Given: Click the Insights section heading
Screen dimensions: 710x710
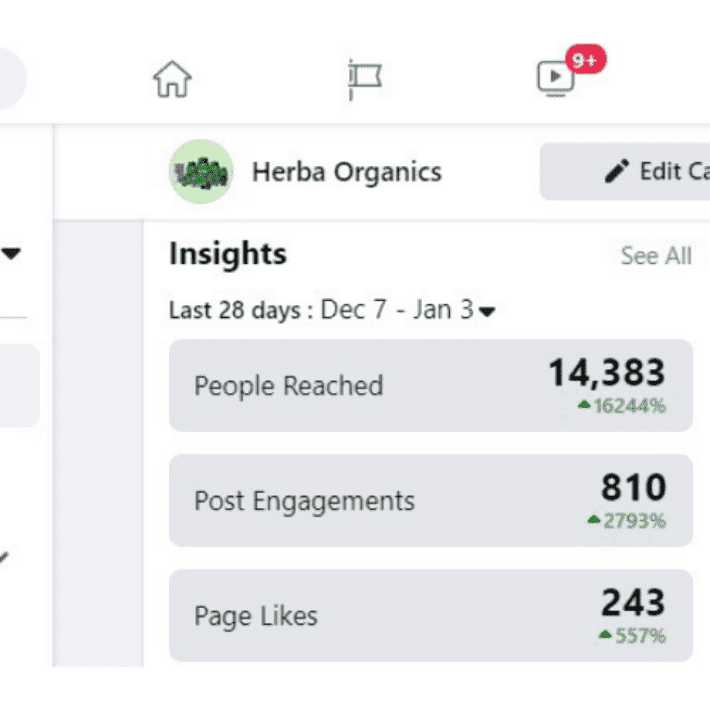Looking at the screenshot, I should pyautogui.click(x=228, y=254).
